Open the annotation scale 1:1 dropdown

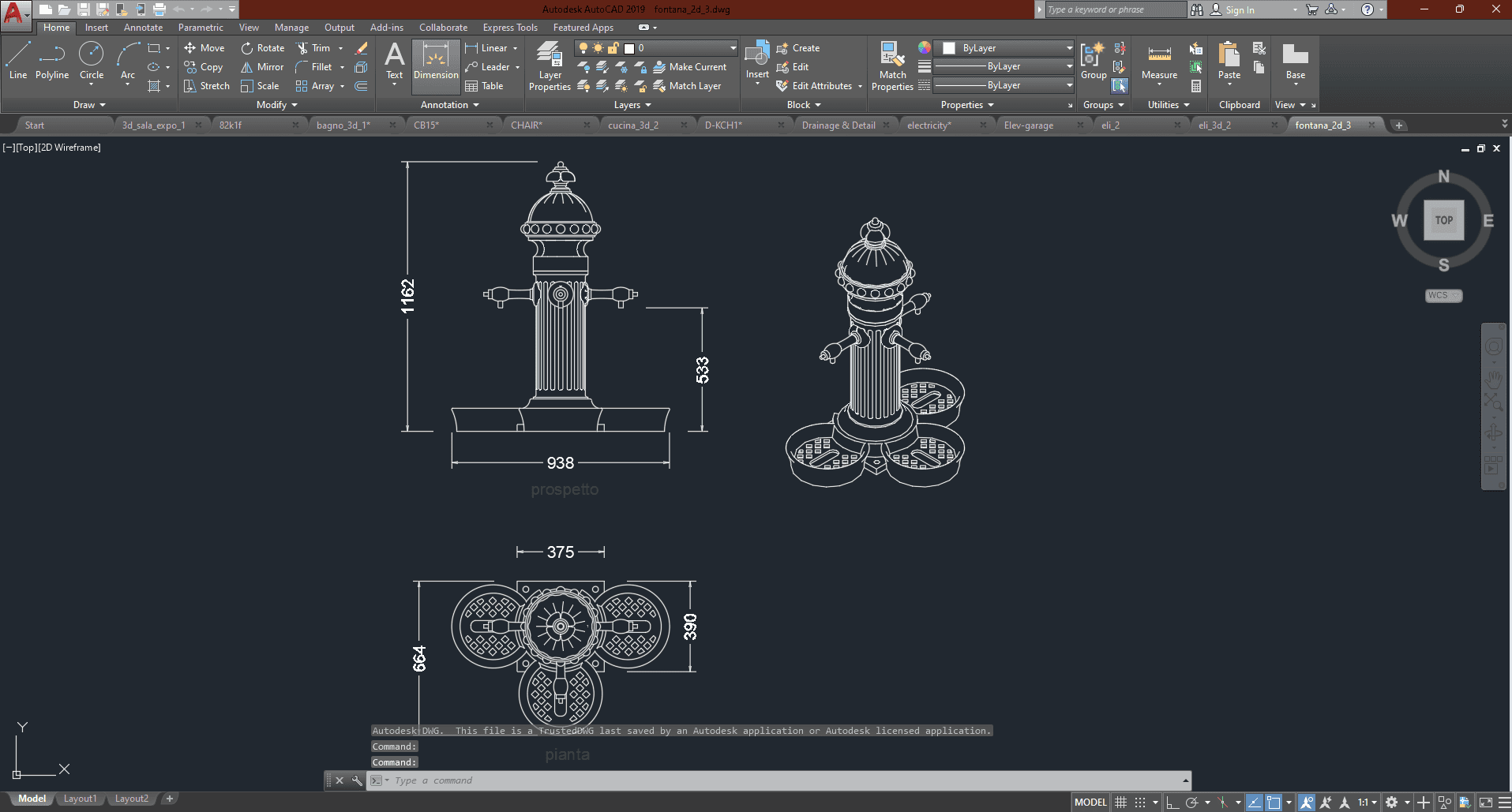(1367, 803)
